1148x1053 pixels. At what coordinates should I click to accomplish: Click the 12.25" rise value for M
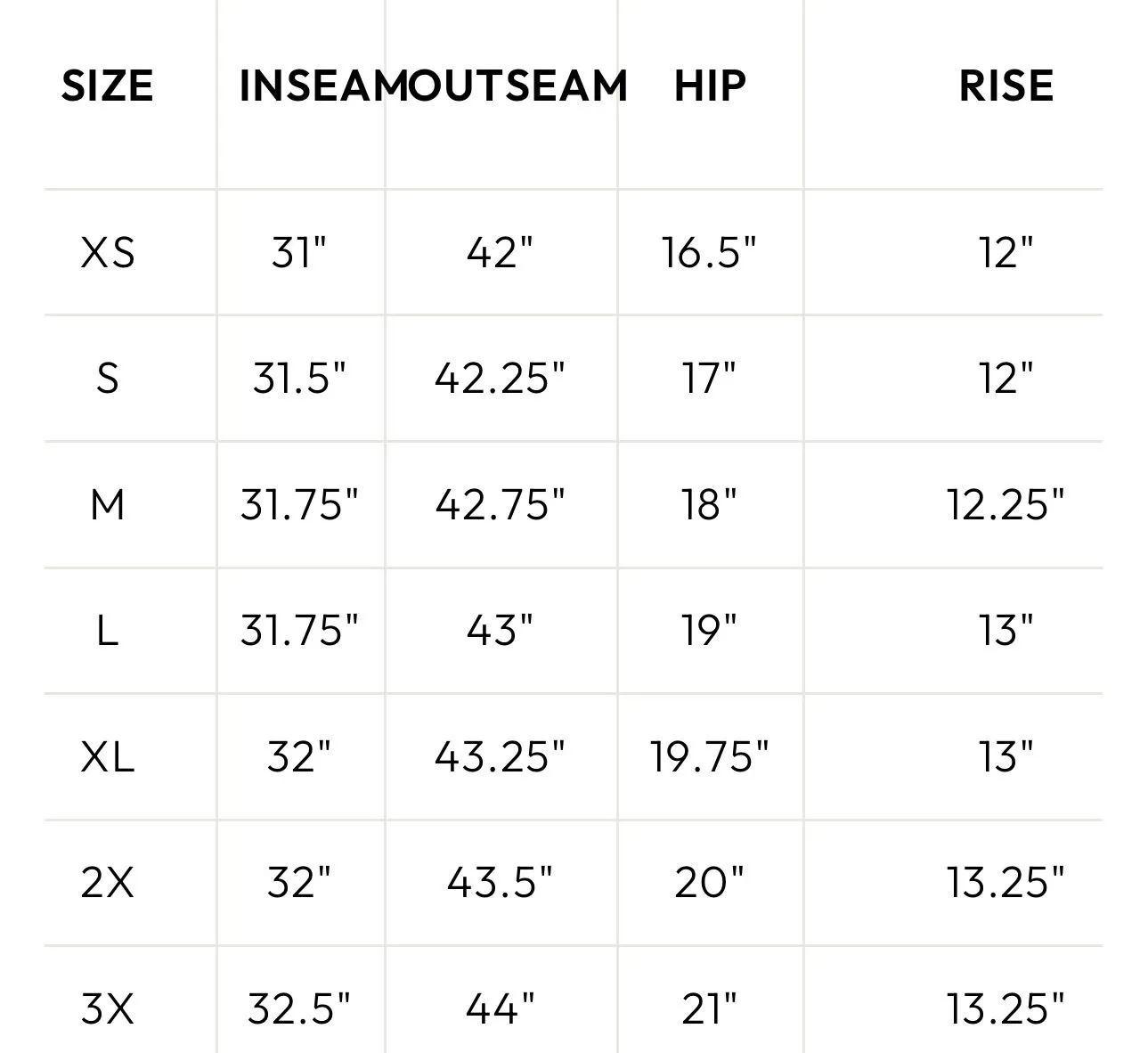pos(1006,505)
